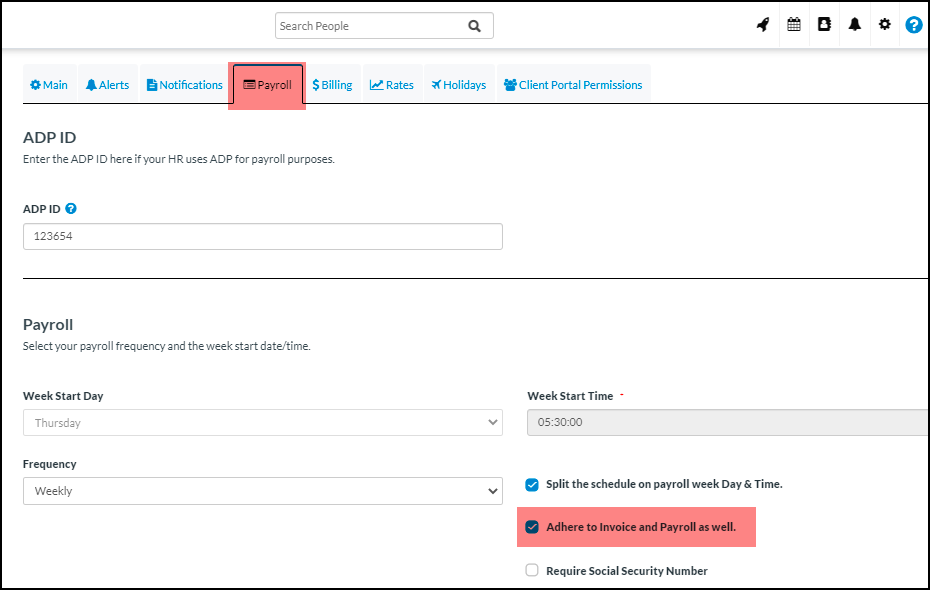Enable Require Social Security Number checkbox
The height and width of the screenshot is (590, 930).
532,571
